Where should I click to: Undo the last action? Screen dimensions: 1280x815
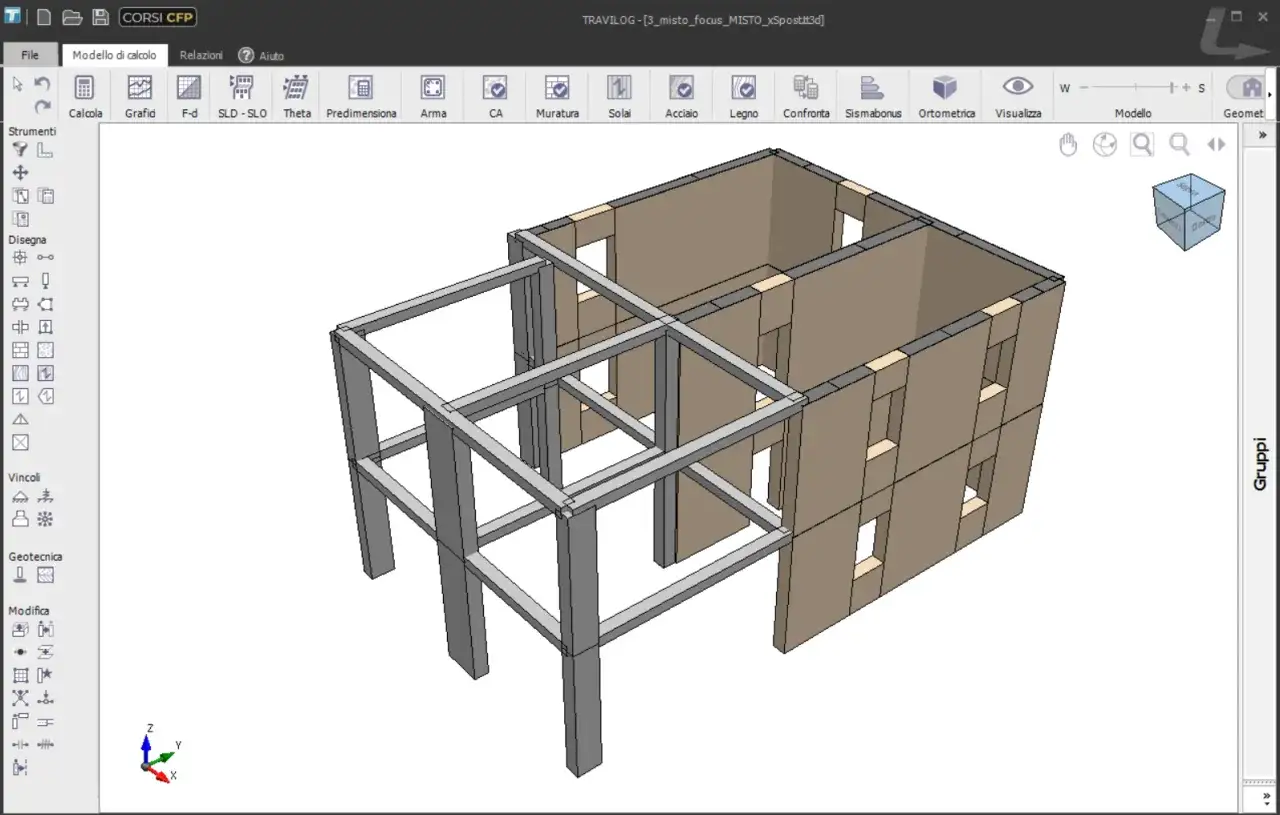pos(42,84)
